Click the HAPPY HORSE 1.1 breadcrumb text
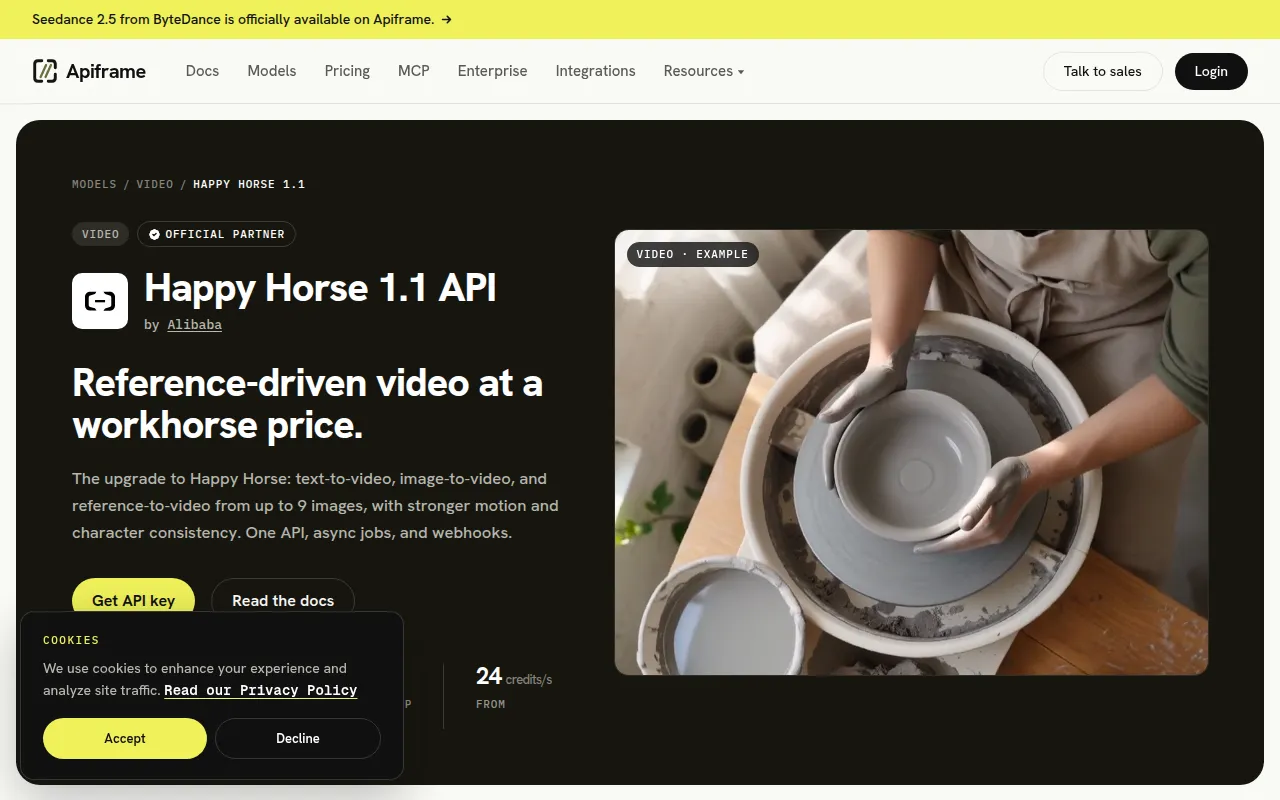Image resolution: width=1280 pixels, height=800 pixels. coord(249,184)
